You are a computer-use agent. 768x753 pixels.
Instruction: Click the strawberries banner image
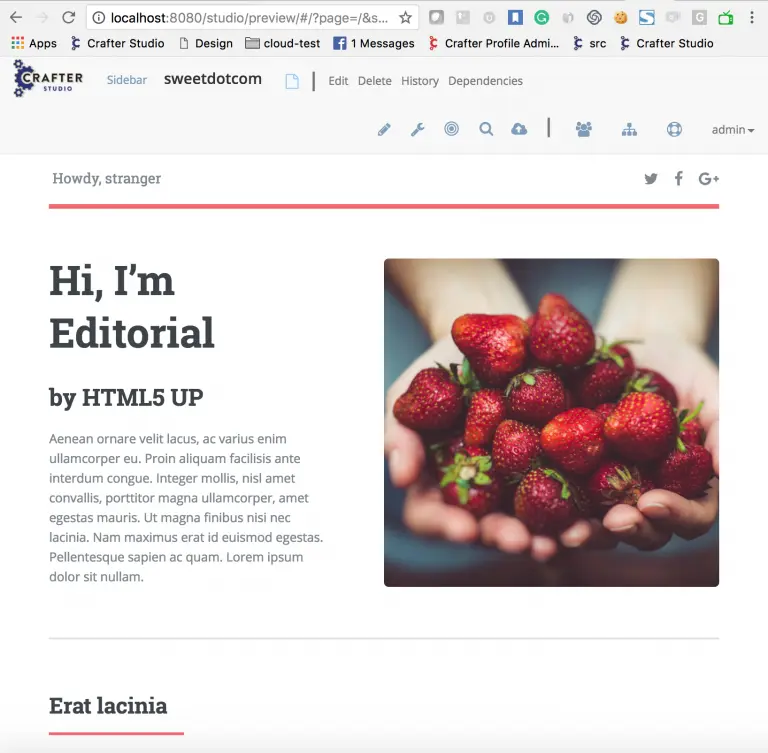[x=551, y=422]
